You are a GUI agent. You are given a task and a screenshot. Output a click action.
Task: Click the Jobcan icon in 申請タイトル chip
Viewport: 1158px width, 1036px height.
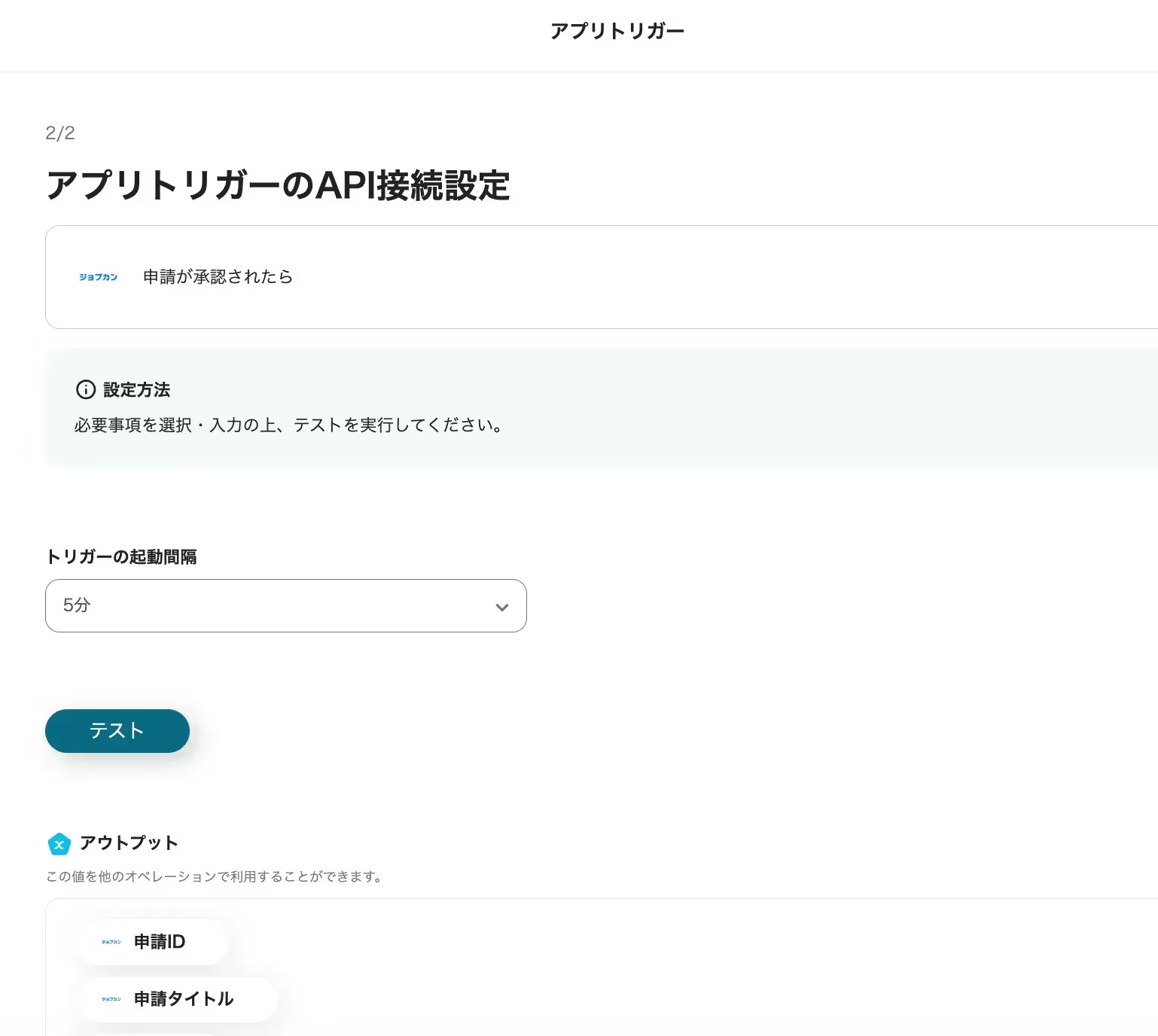pyautogui.click(x=111, y=999)
